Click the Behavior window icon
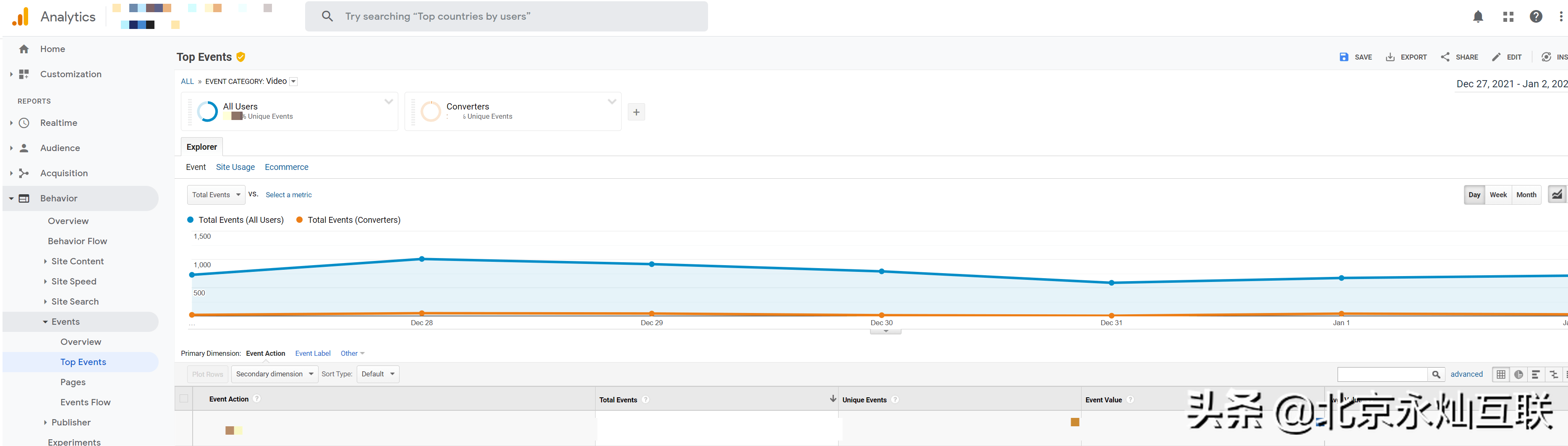1568x446 pixels. click(24, 198)
